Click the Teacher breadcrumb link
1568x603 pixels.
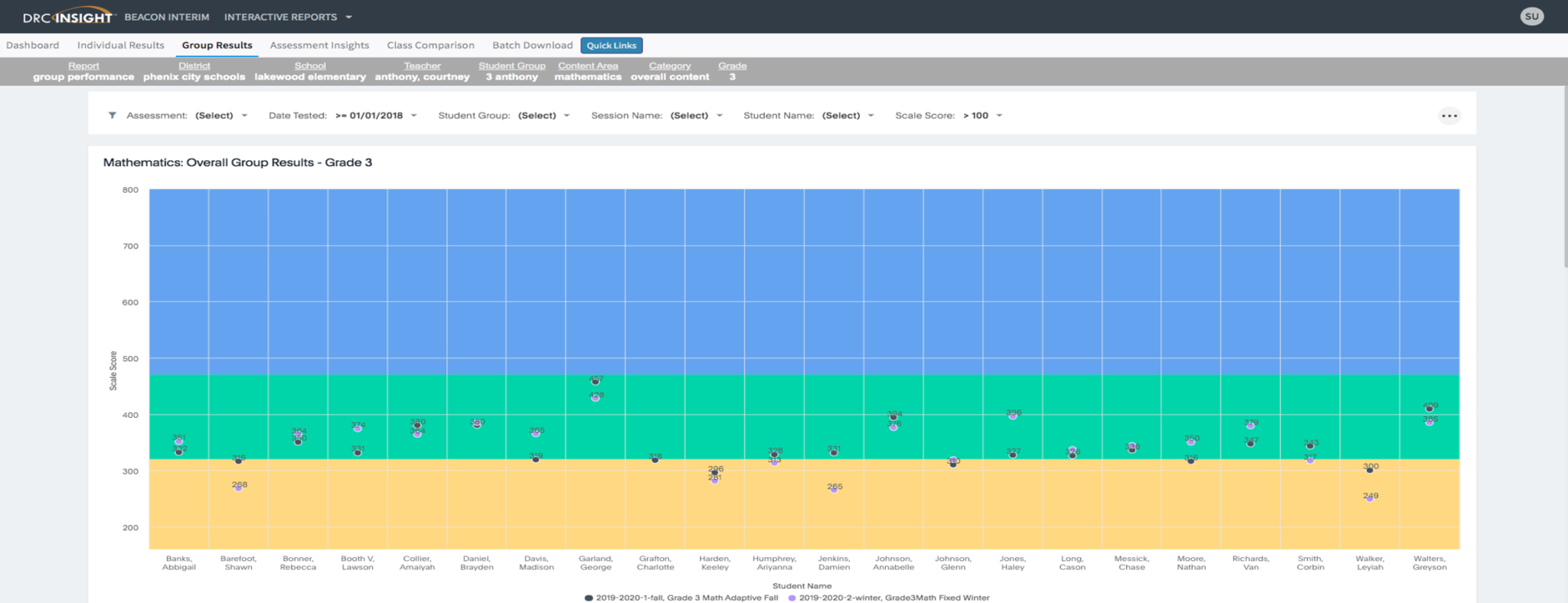pyautogui.click(x=422, y=66)
